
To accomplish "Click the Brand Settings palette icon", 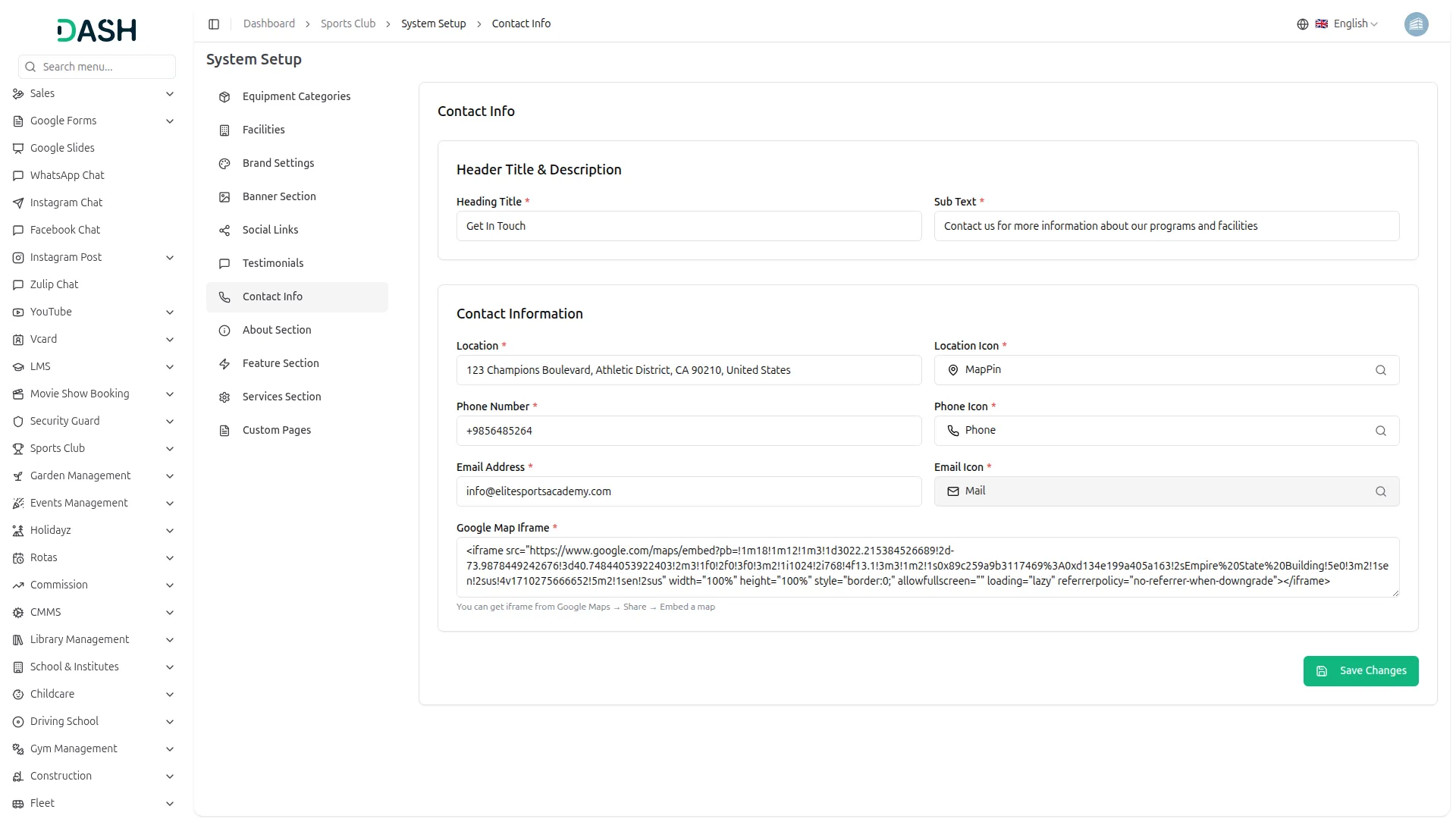I will click(224, 164).
